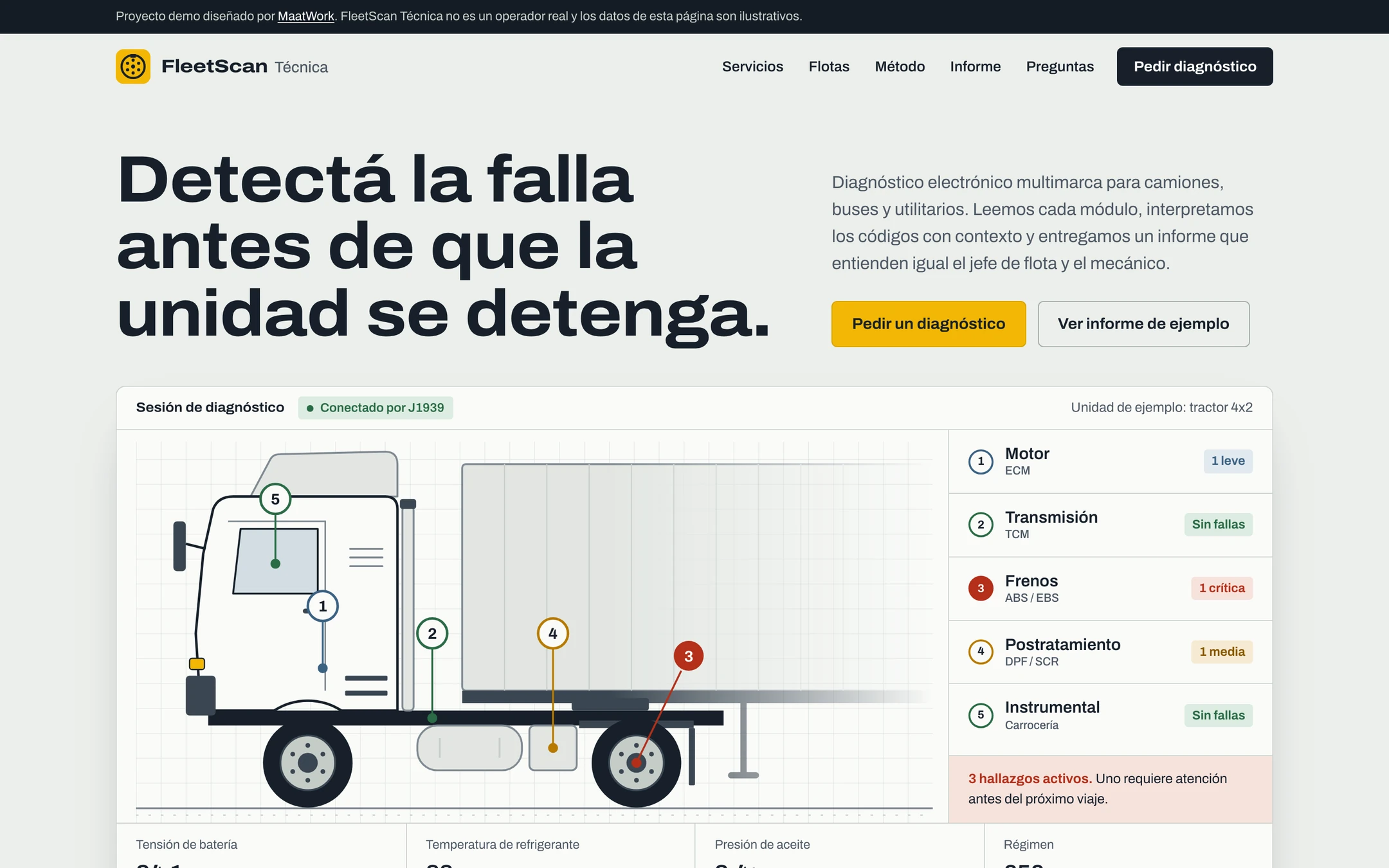The height and width of the screenshot is (868, 1389).
Task: Click the circled 4 icon beside Postratamiento
Action: point(981,651)
